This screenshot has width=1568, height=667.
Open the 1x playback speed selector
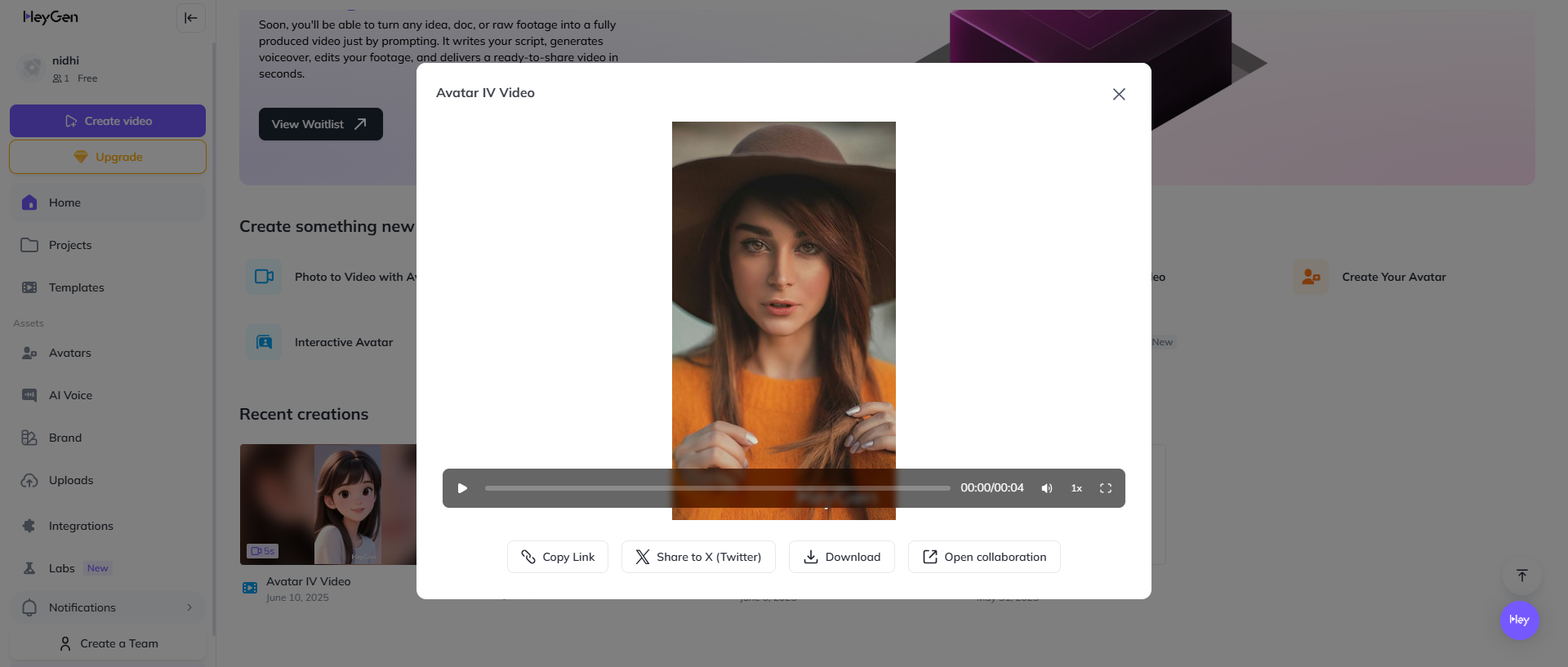1076,488
